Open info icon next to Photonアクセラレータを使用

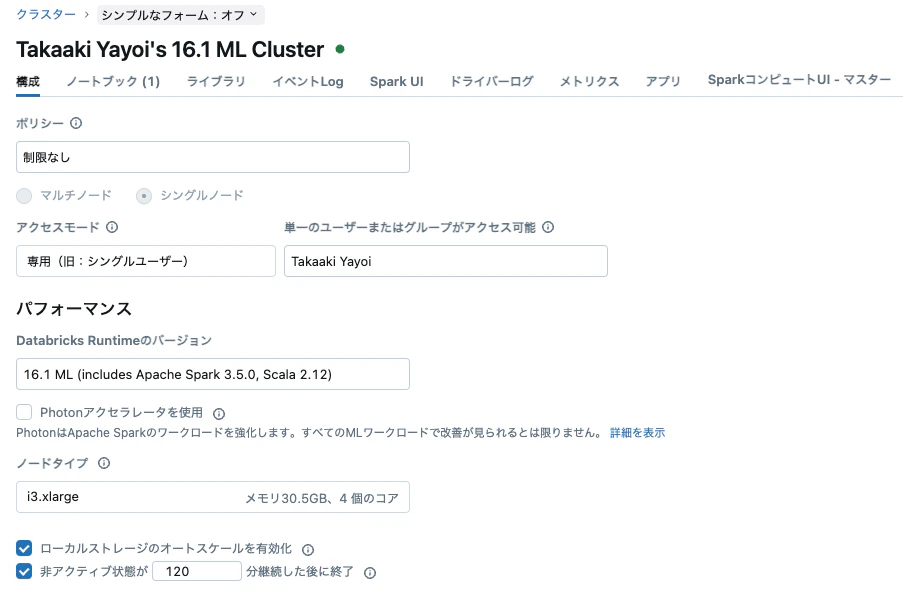[219, 413]
